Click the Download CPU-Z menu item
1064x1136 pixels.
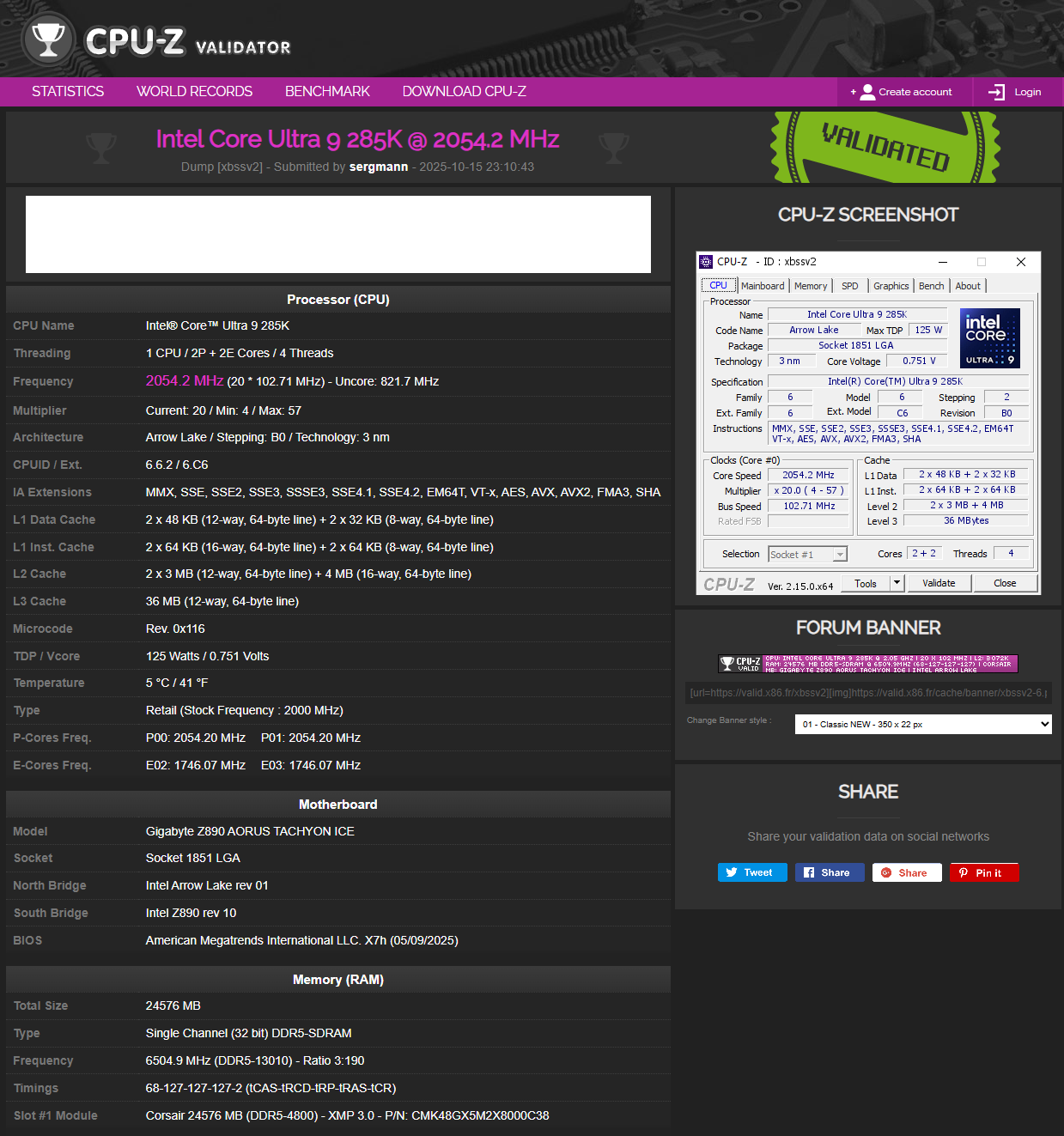[x=463, y=91]
